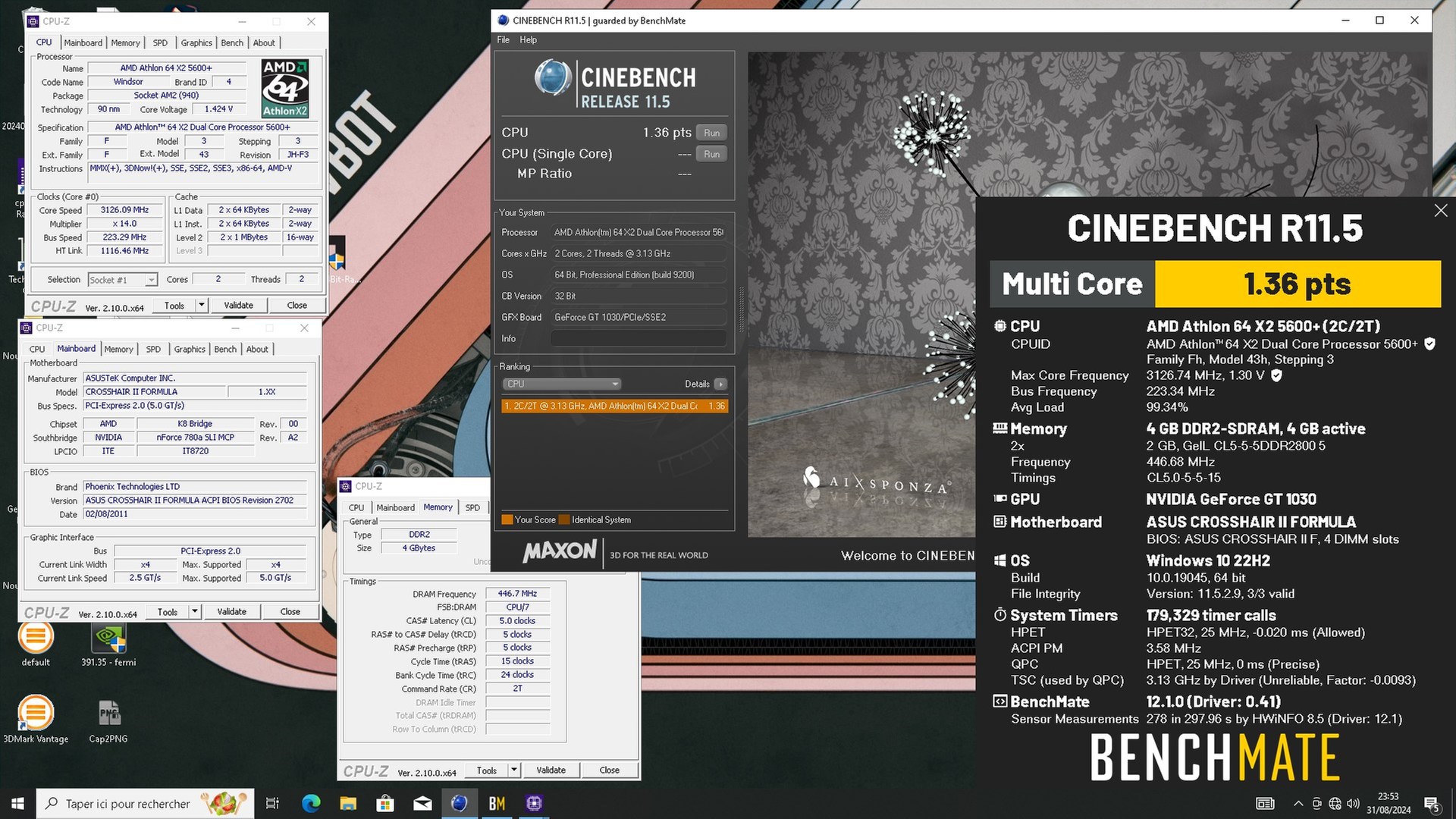
Task: Open the Ranking CPU dropdown
Action: 561,384
